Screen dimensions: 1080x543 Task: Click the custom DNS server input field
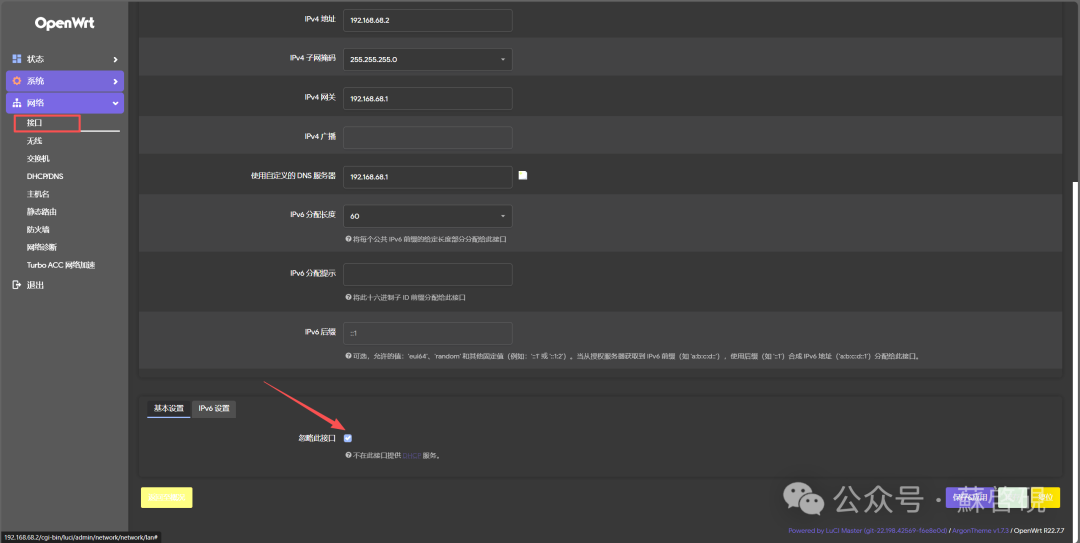pos(428,176)
